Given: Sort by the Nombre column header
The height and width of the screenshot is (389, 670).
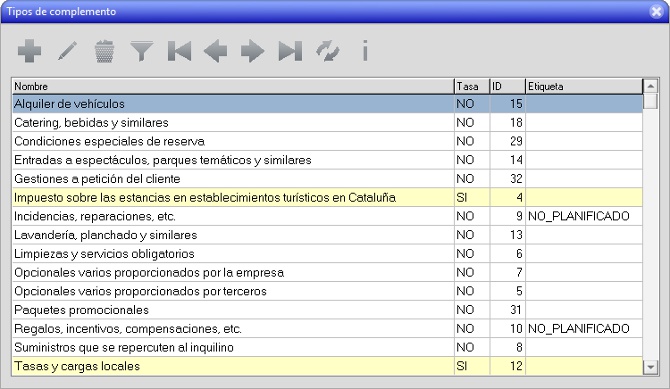Looking at the screenshot, I should (x=233, y=86).
